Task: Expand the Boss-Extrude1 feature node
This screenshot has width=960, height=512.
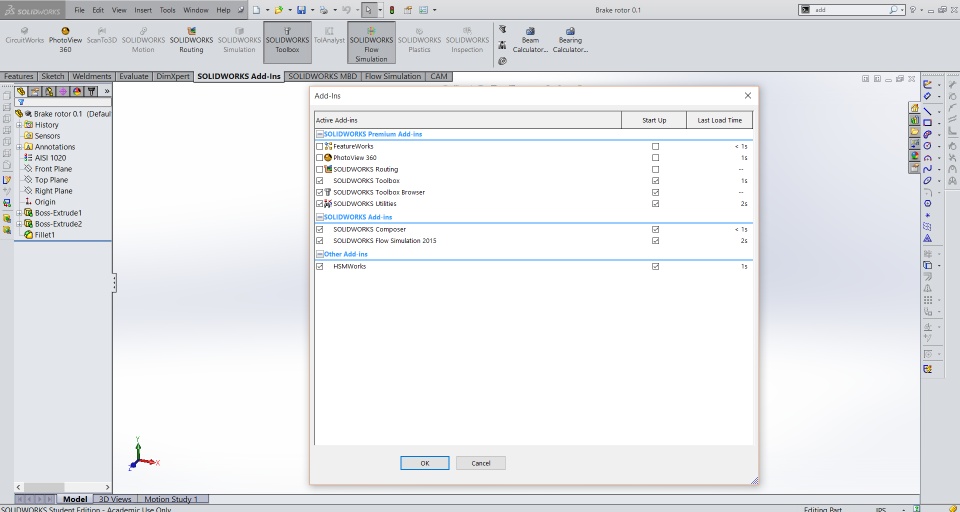Action: click(19, 213)
